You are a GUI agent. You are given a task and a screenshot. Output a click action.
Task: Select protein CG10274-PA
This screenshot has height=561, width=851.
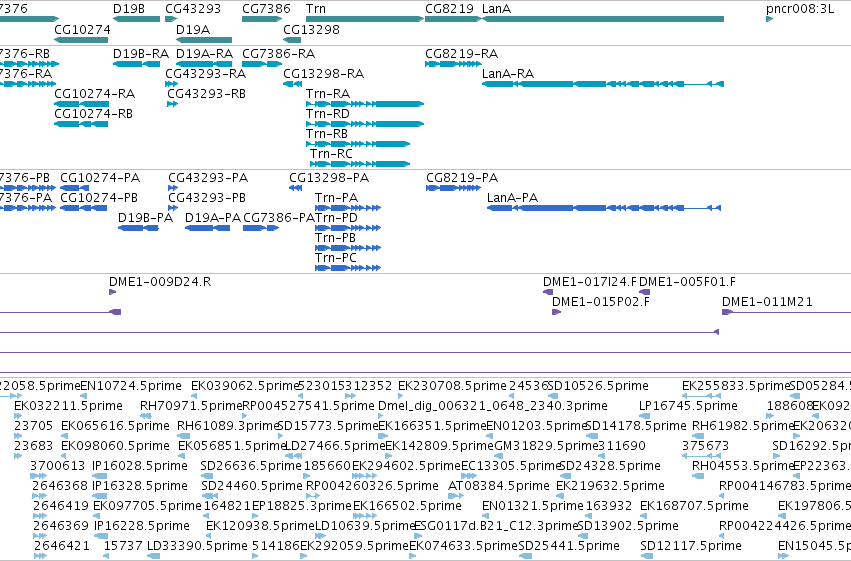coord(100,178)
